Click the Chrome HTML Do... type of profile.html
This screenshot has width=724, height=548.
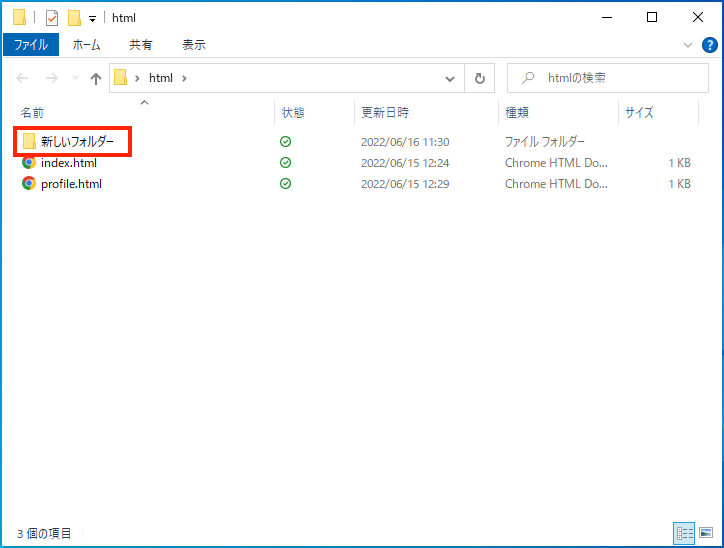(x=556, y=184)
